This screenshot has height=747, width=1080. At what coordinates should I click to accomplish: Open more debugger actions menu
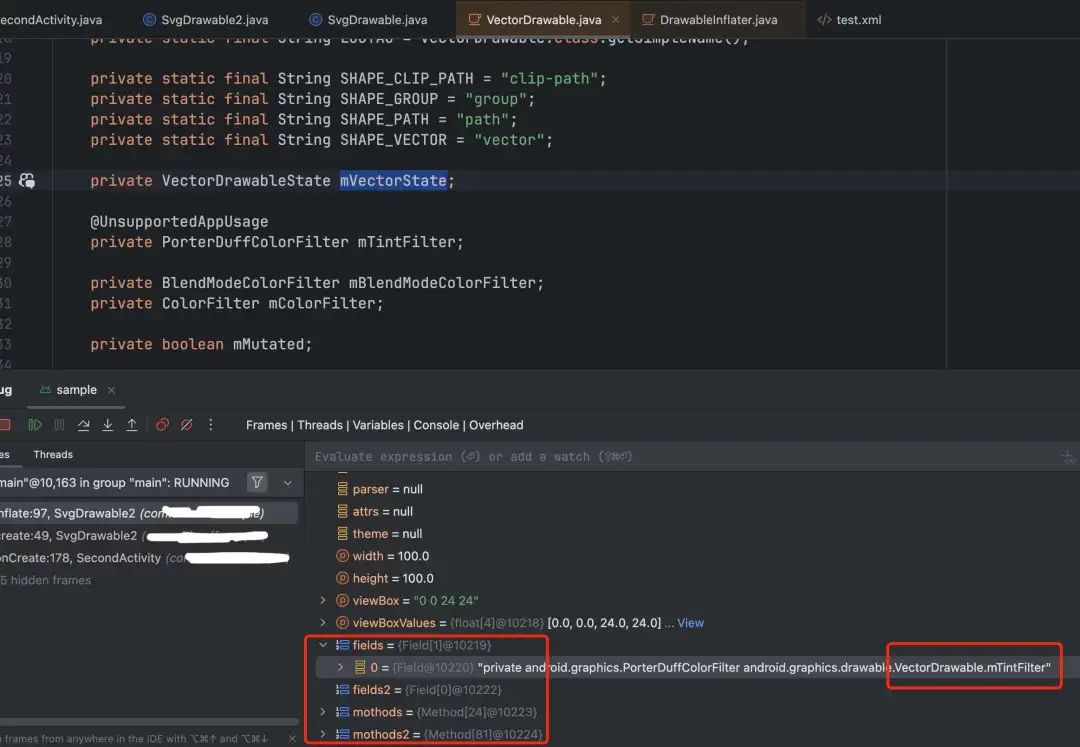pos(211,425)
